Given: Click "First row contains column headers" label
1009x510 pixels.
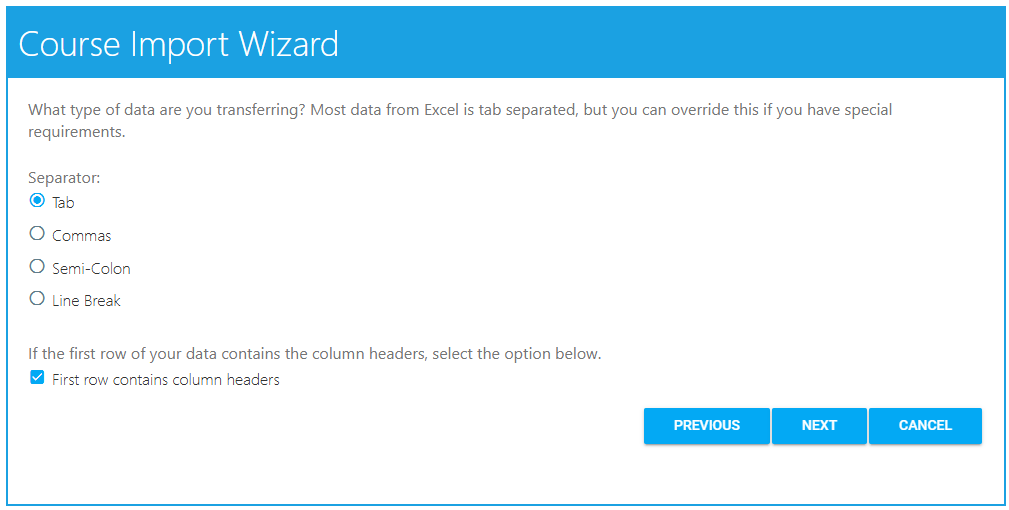Looking at the screenshot, I should tap(166, 380).
